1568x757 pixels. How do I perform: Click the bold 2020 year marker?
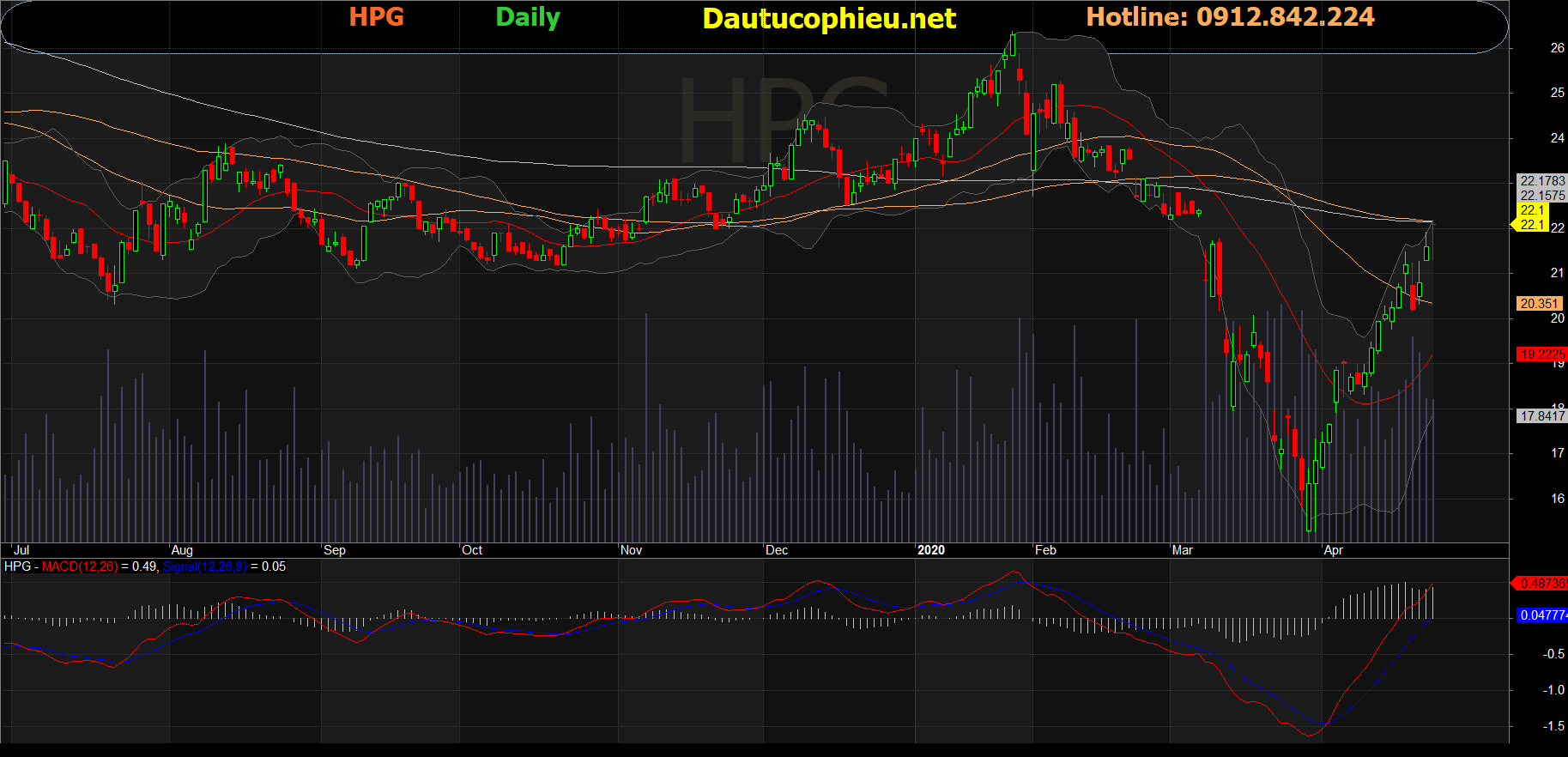tap(930, 550)
